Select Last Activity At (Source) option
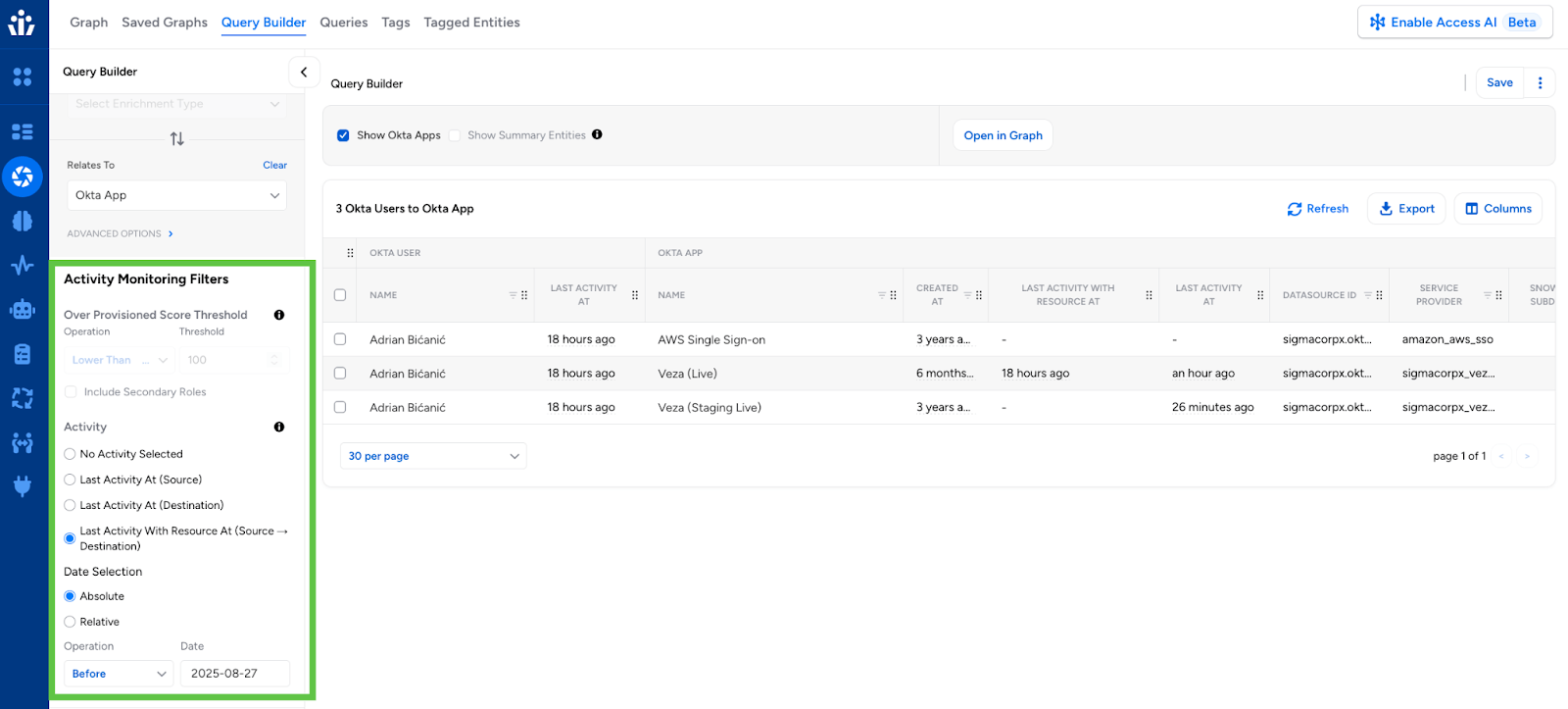Viewport: 1568px width, 709px height. click(x=70, y=480)
